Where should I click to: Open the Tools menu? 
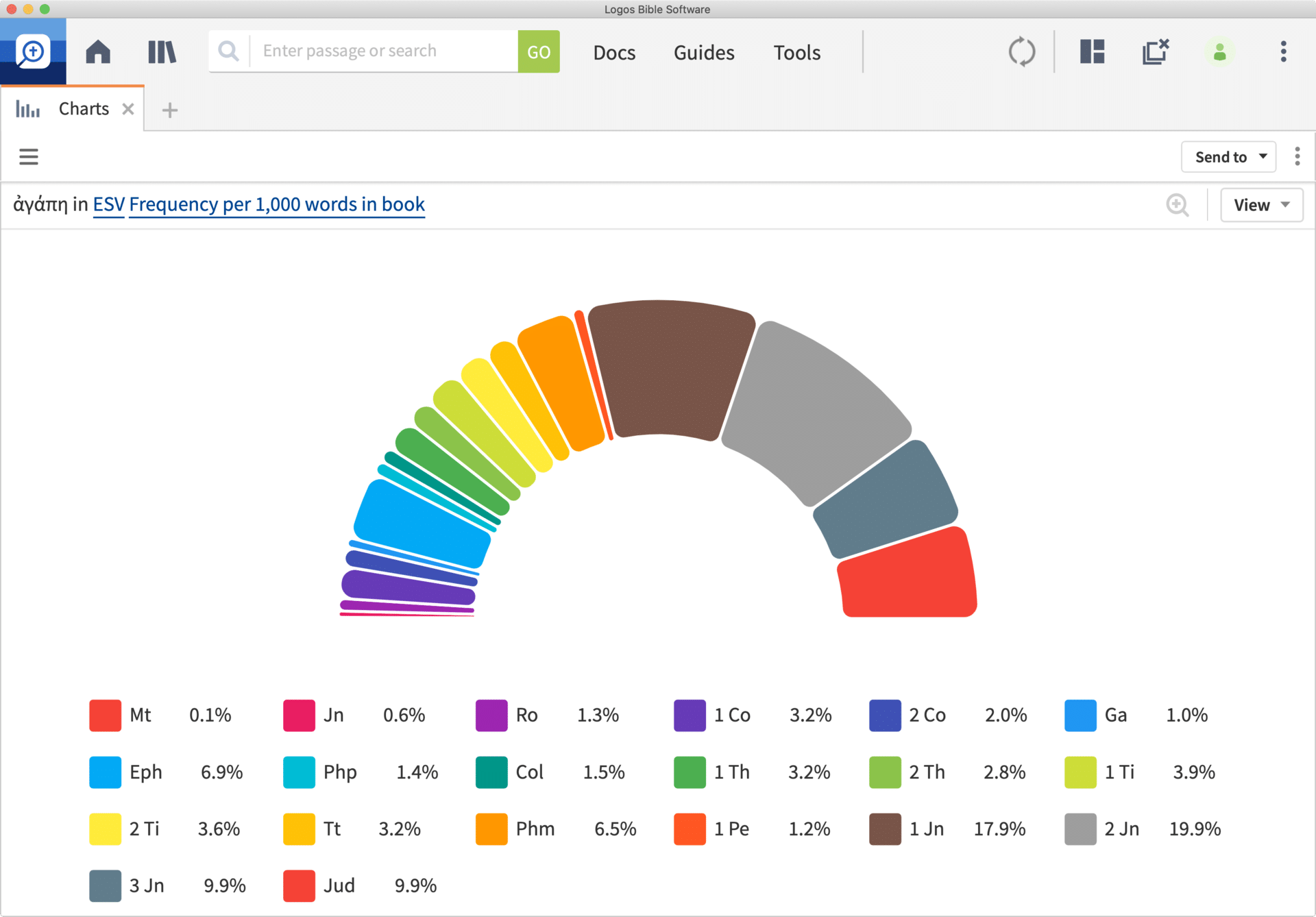[797, 53]
